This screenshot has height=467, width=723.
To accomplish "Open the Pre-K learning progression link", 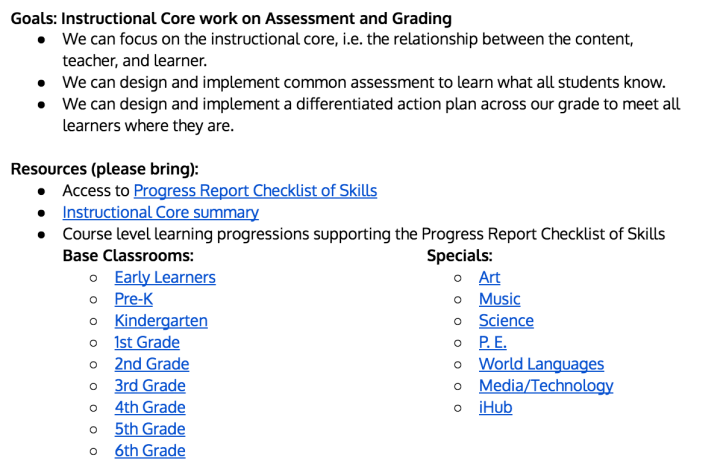I will (x=133, y=299).
